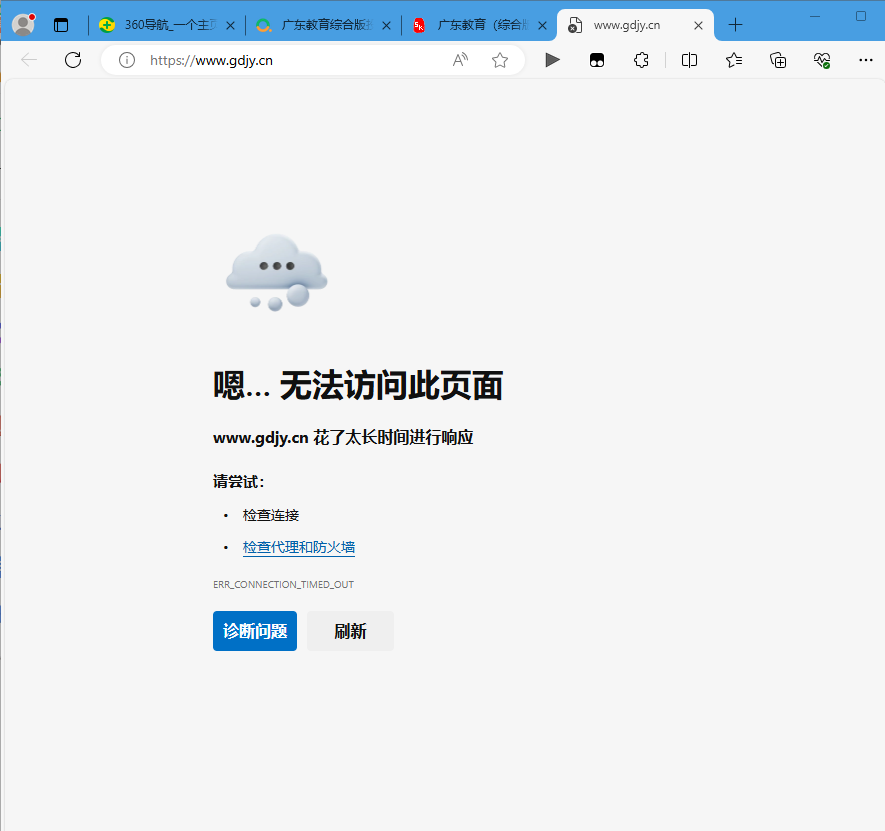Open a new tab with plus button

(x=736, y=25)
